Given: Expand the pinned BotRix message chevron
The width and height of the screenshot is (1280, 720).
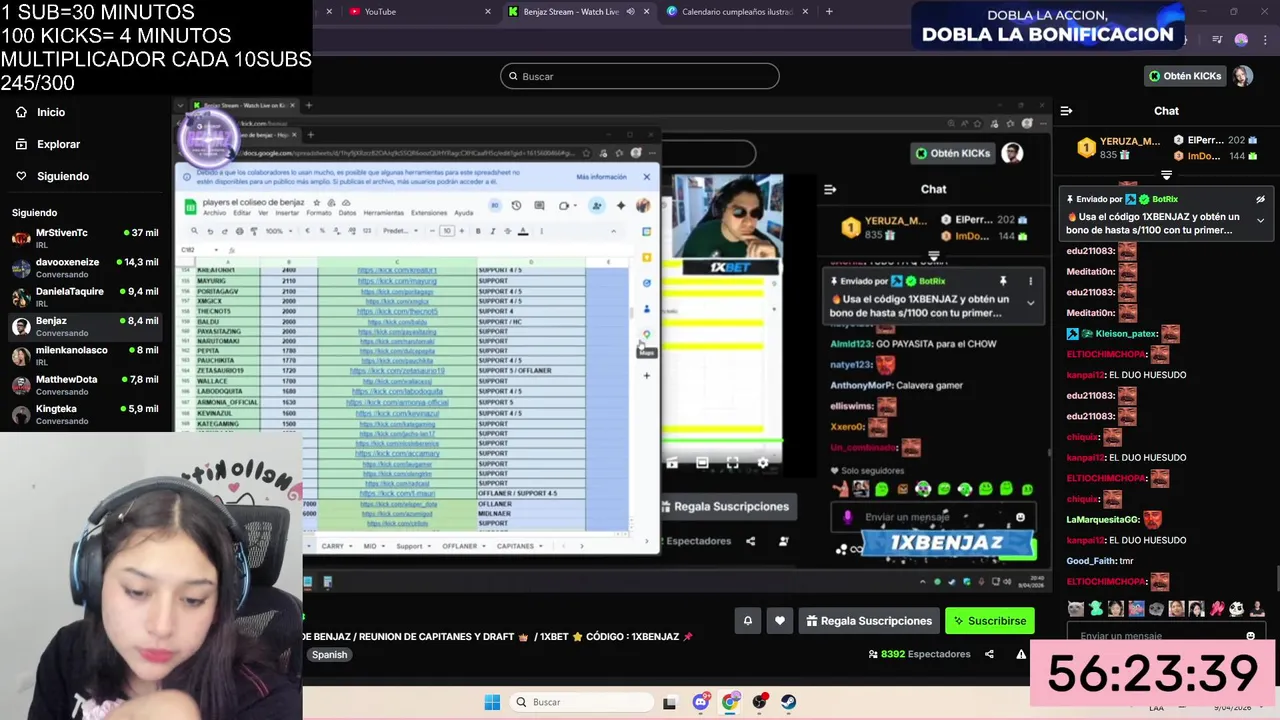Looking at the screenshot, I should coord(1260,221).
